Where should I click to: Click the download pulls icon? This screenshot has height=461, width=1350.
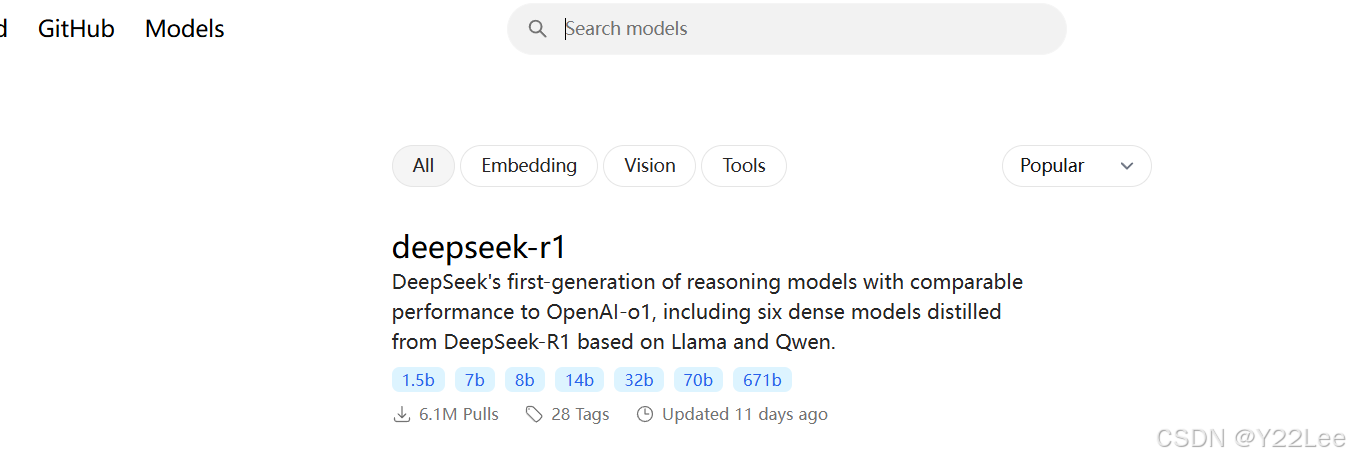point(402,414)
